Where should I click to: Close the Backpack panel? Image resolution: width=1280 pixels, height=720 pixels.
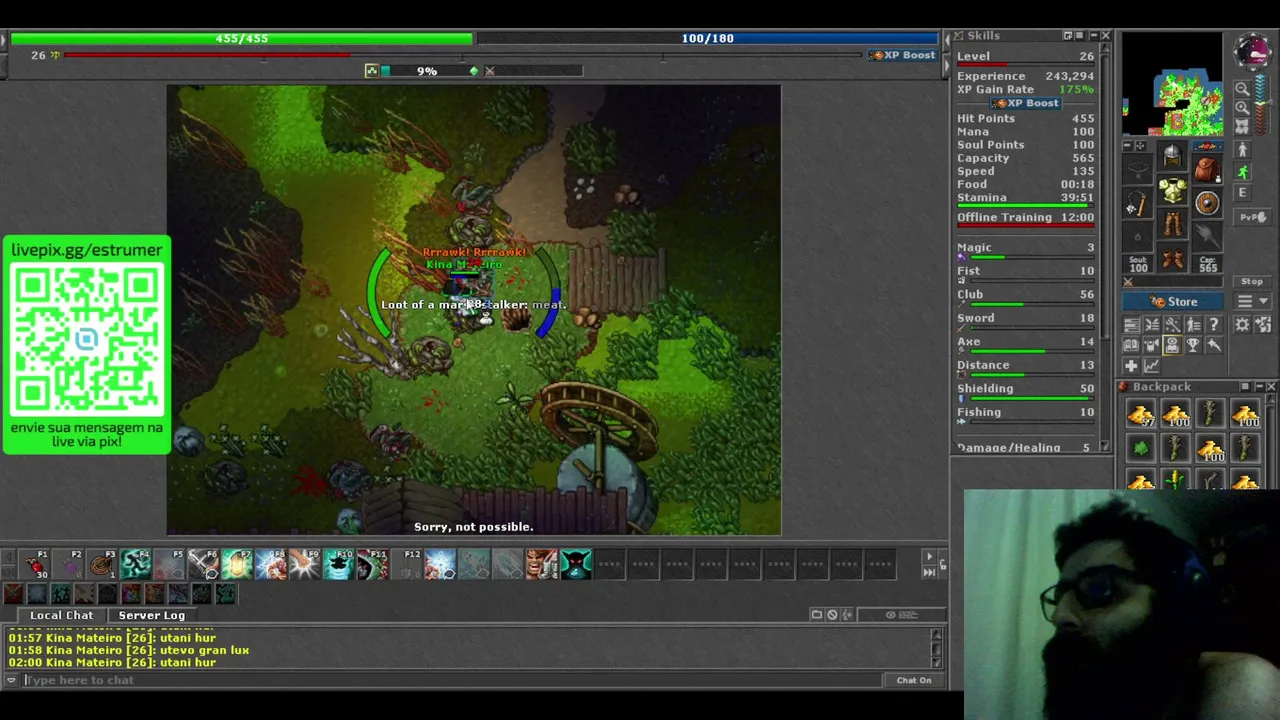(x=1271, y=387)
